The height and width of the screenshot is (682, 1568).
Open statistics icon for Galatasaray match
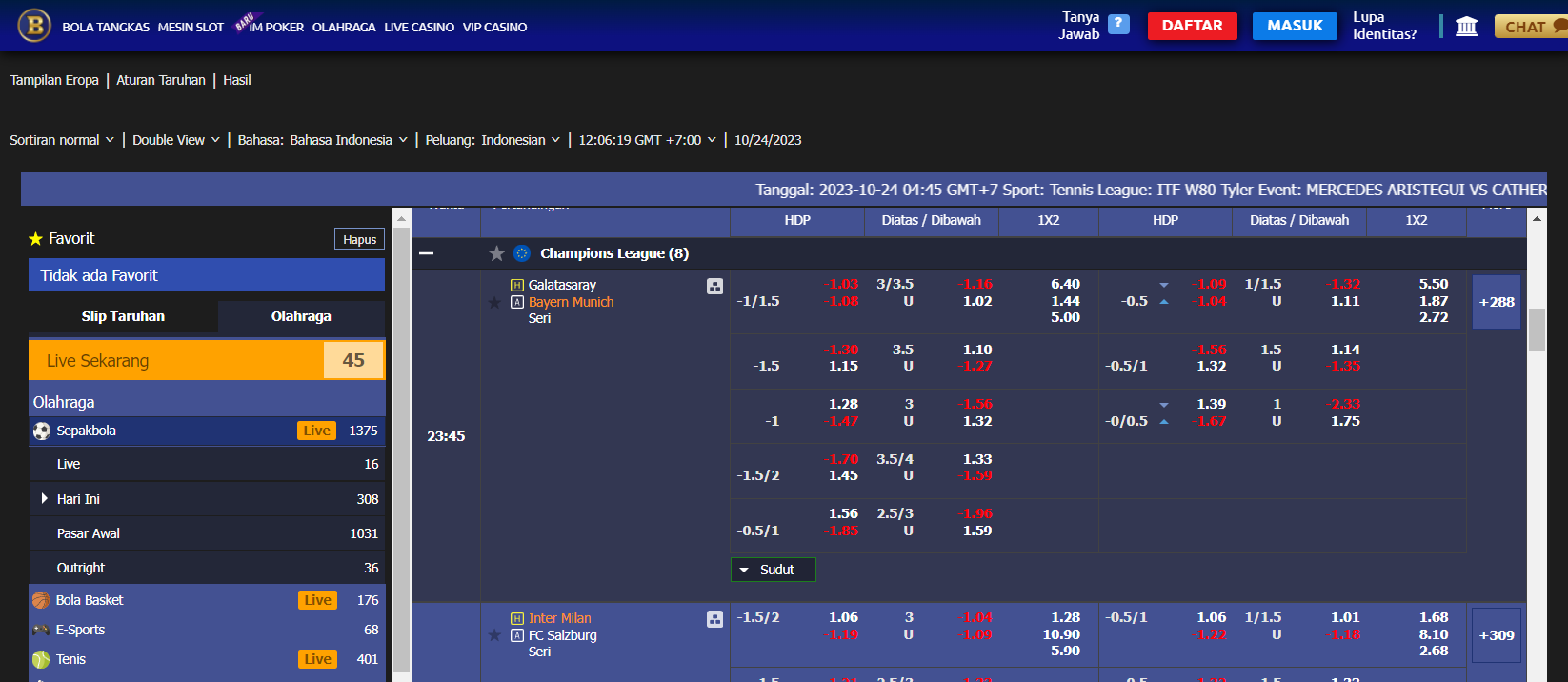pyautogui.click(x=714, y=286)
